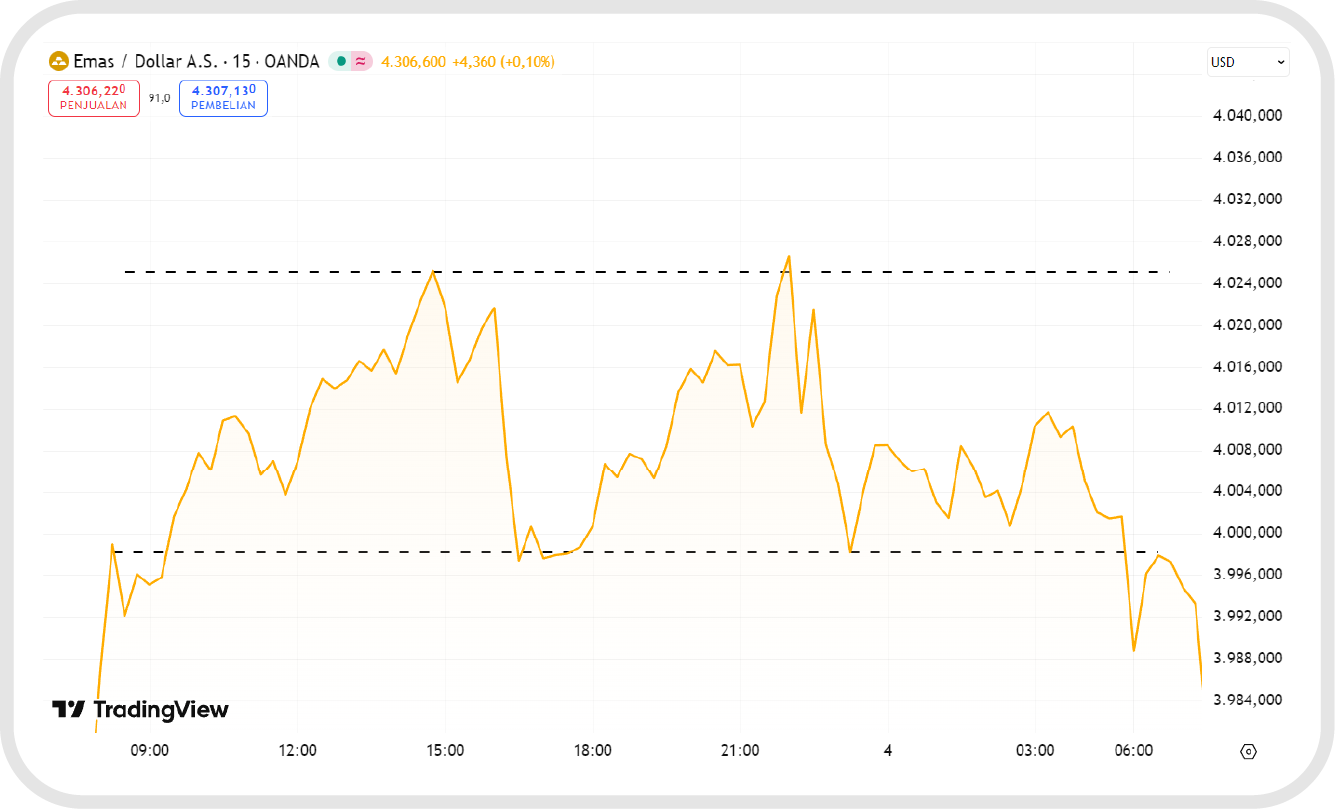The height and width of the screenshot is (809, 1335).
Task: Click the blue PEMBELIAN buy button
Action: click(223, 98)
